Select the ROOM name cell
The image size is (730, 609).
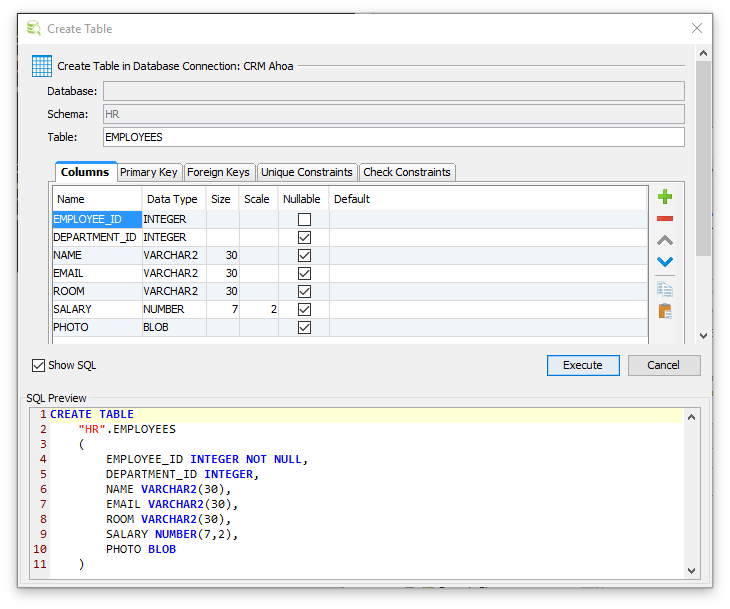click(x=97, y=291)
